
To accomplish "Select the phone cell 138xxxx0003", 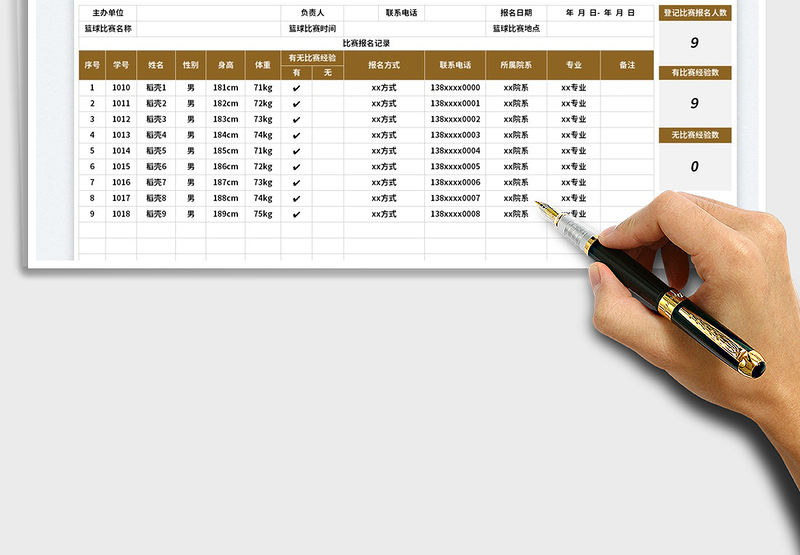I will [455, 135].
